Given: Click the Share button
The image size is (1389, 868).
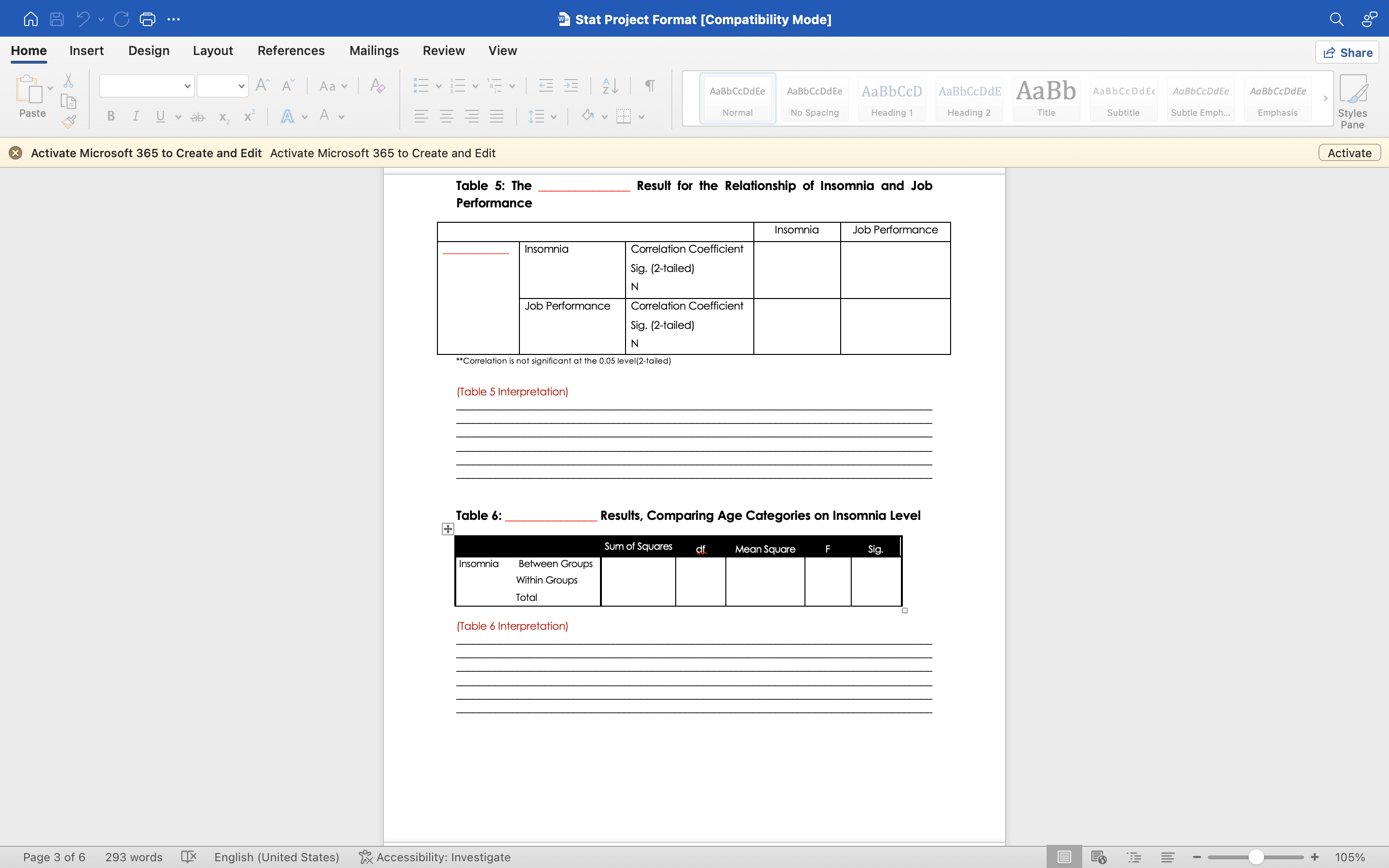Looking at the screenshot, I should coord(1347,52).
